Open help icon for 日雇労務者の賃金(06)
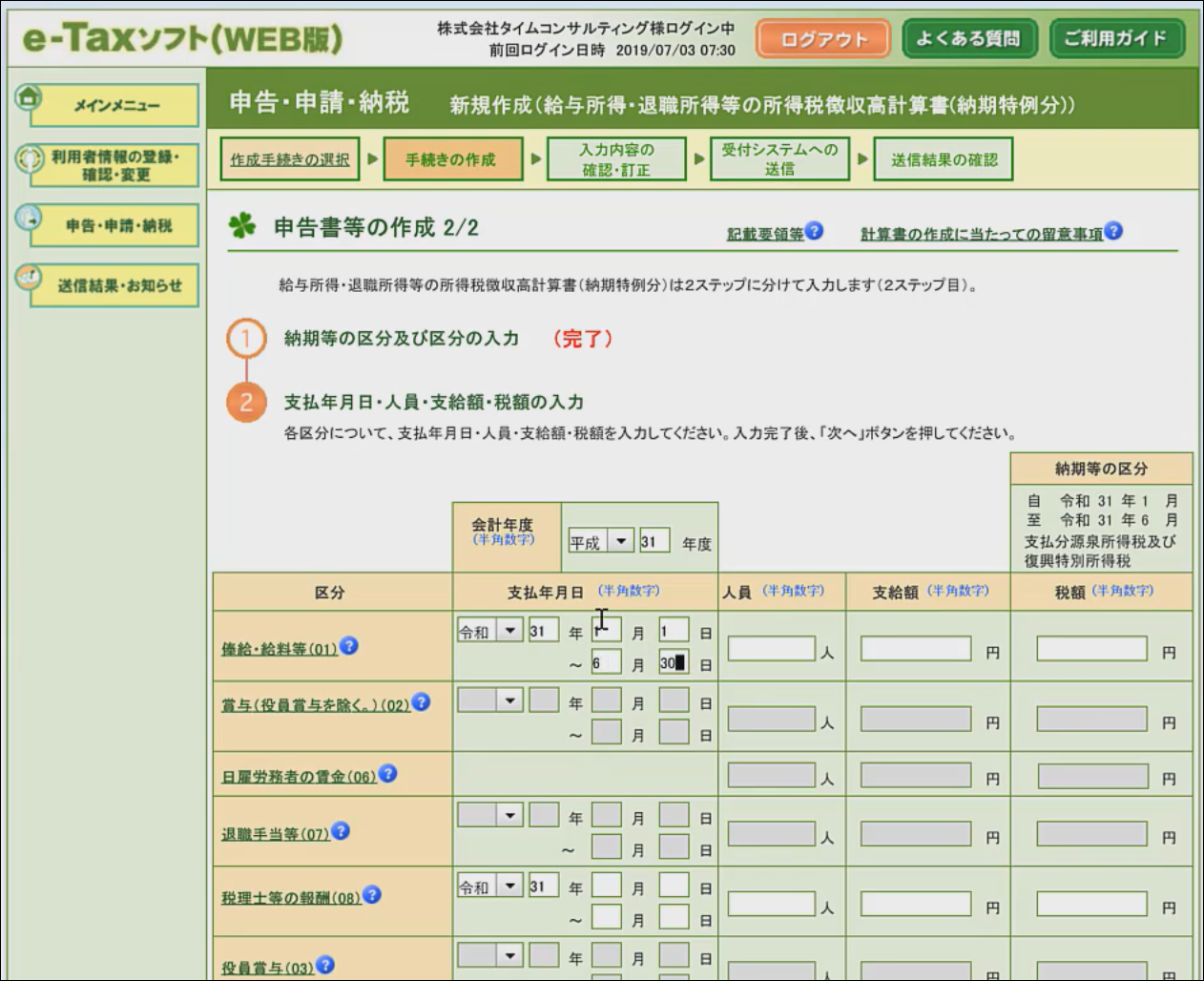 (x=387, y=774)
